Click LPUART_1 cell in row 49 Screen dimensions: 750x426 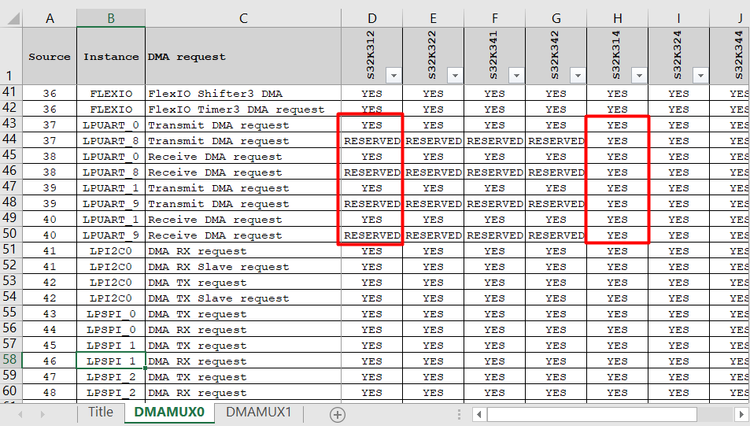coord(111,219)
